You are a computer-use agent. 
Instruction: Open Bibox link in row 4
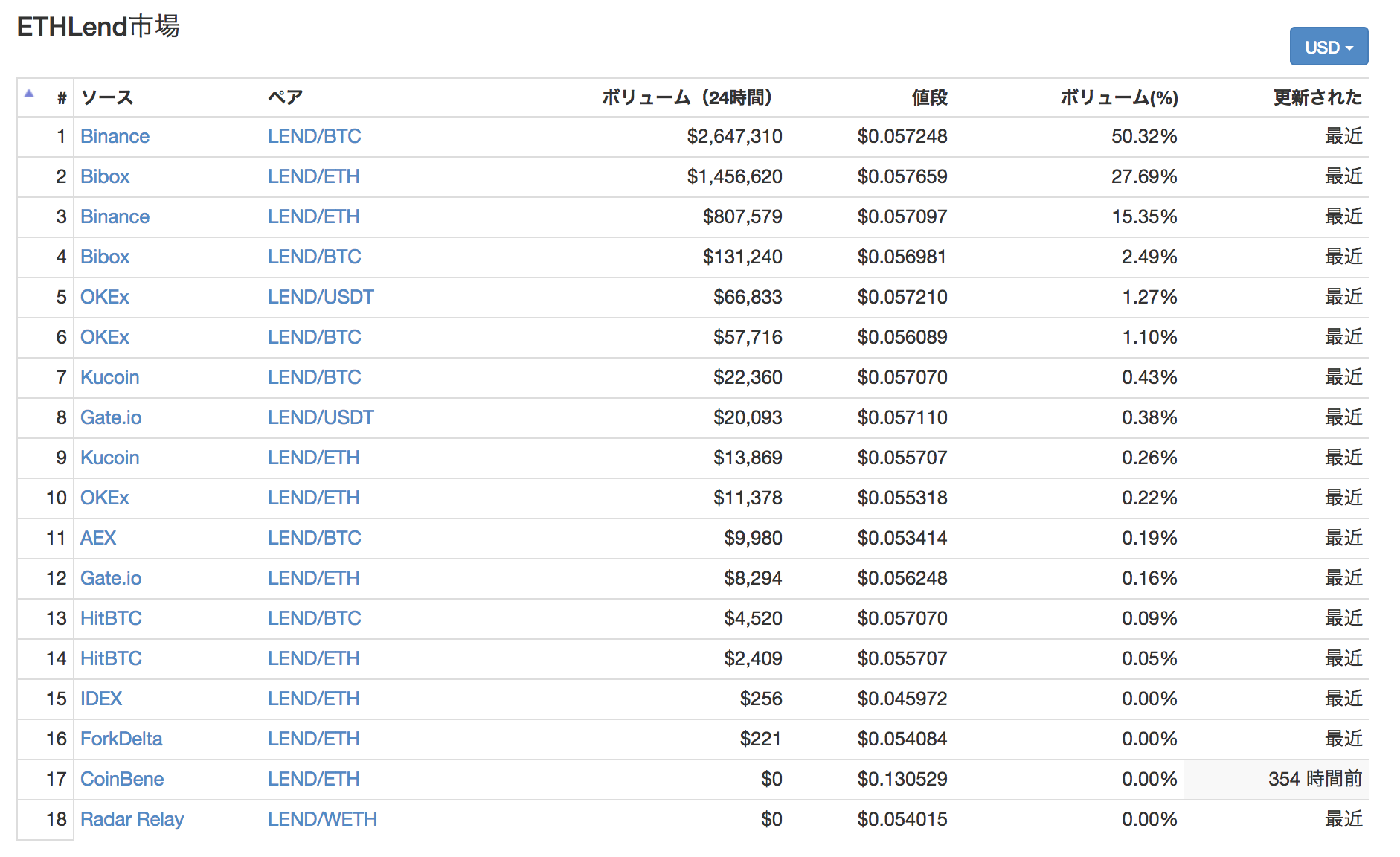(x=105, y=257)
